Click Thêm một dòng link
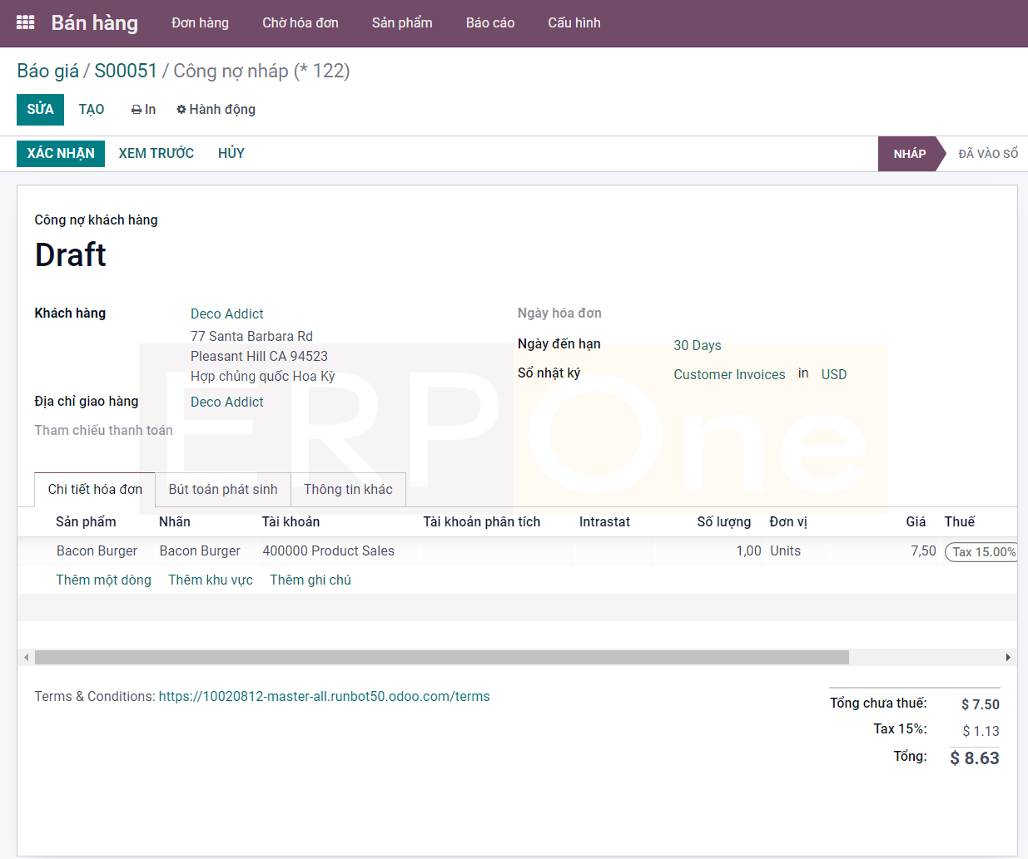Viewport: 1028px width, 859px height. pyautogui.click(x=104, y=580)
